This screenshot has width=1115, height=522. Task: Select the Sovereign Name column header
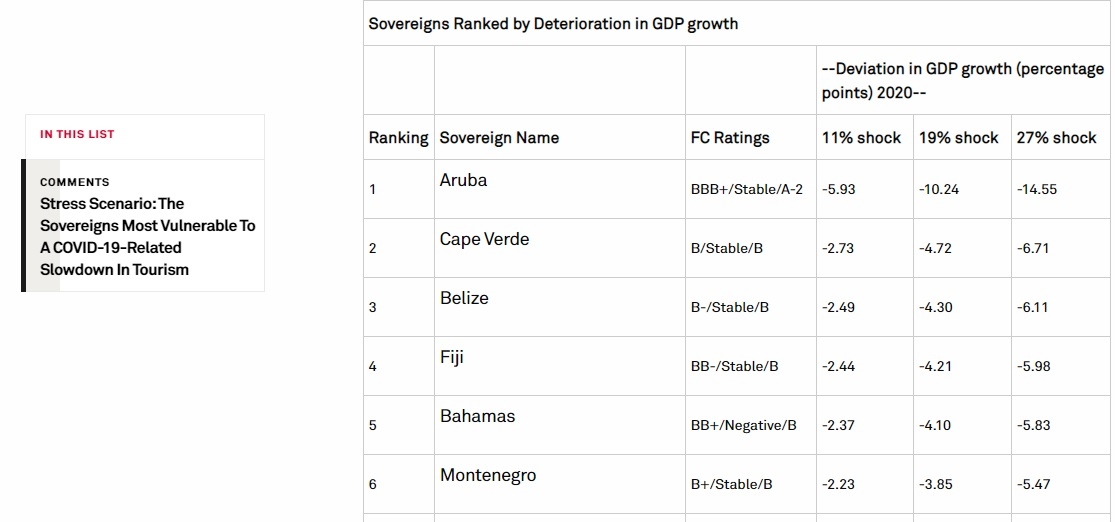(x=499, y=138)
